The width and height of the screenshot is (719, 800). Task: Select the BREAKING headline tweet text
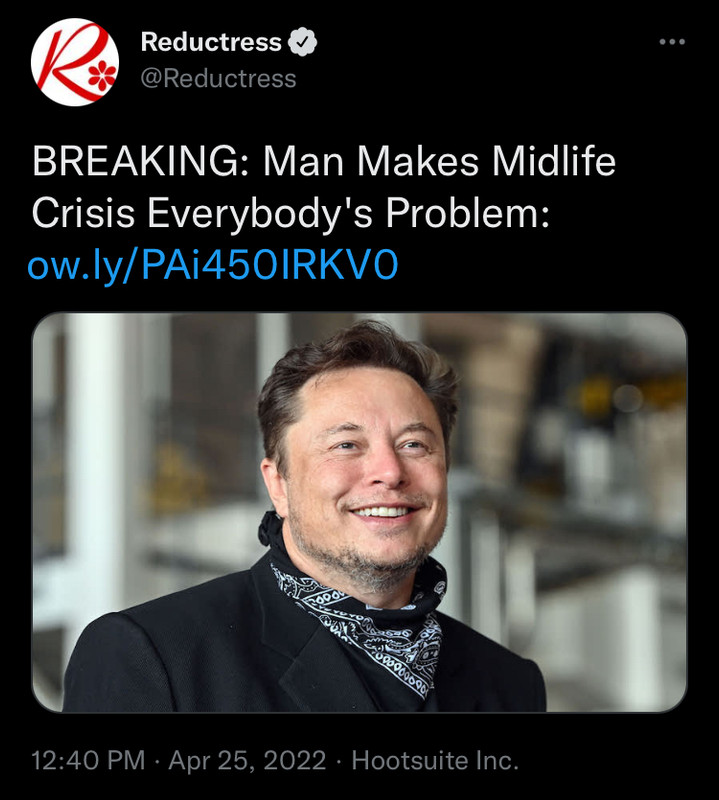(x=324, y=187)
